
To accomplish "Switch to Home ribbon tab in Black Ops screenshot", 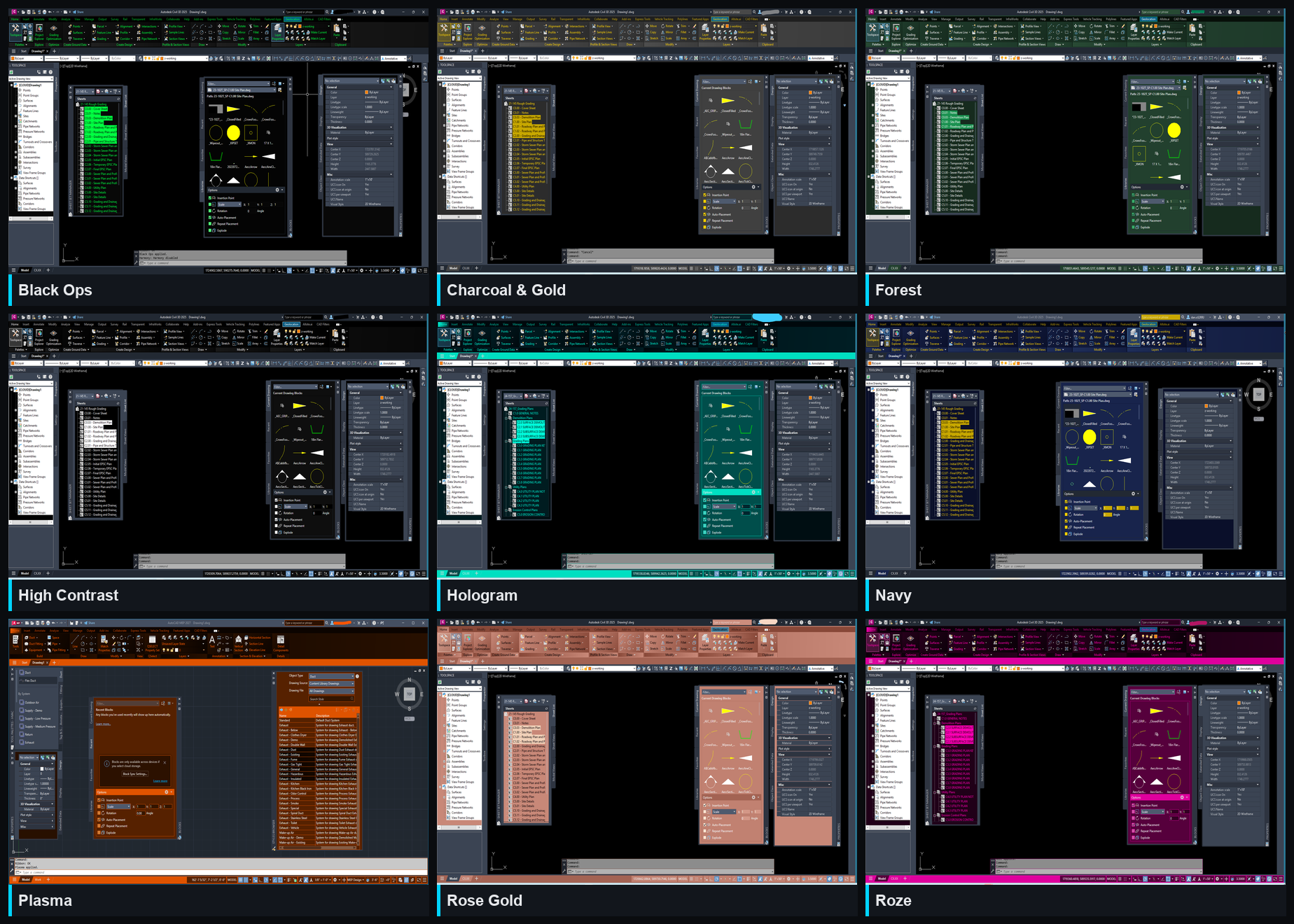I will (15, 20).
